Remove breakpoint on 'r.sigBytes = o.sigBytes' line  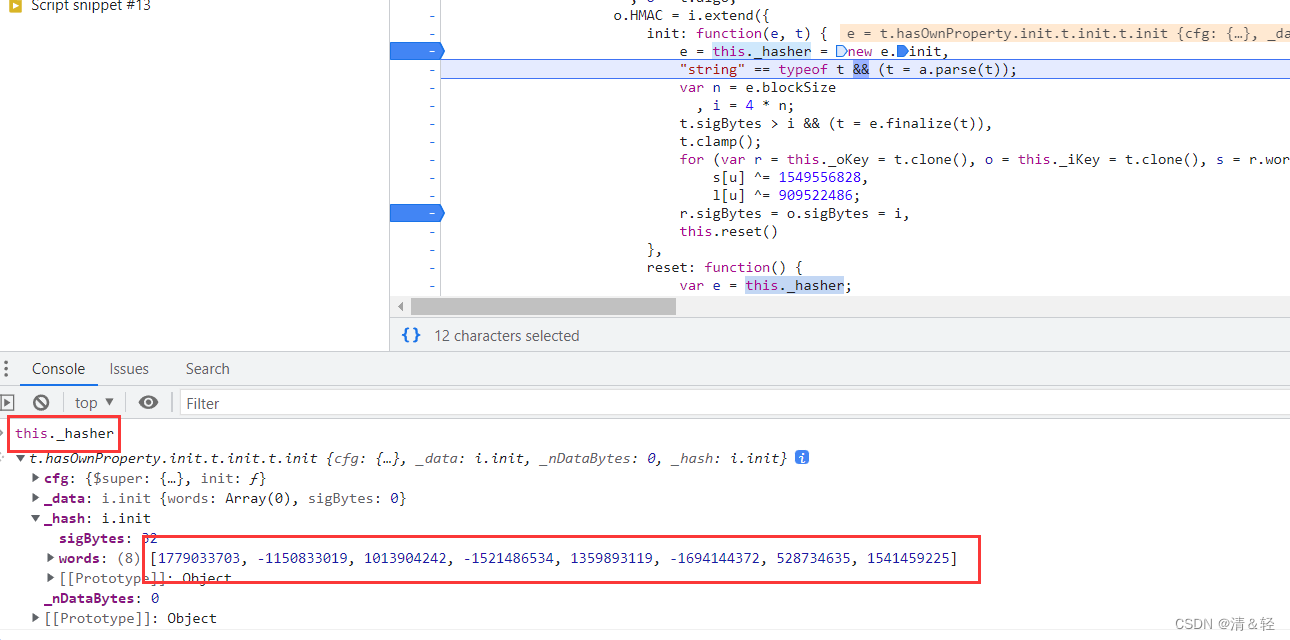point(415,213)
